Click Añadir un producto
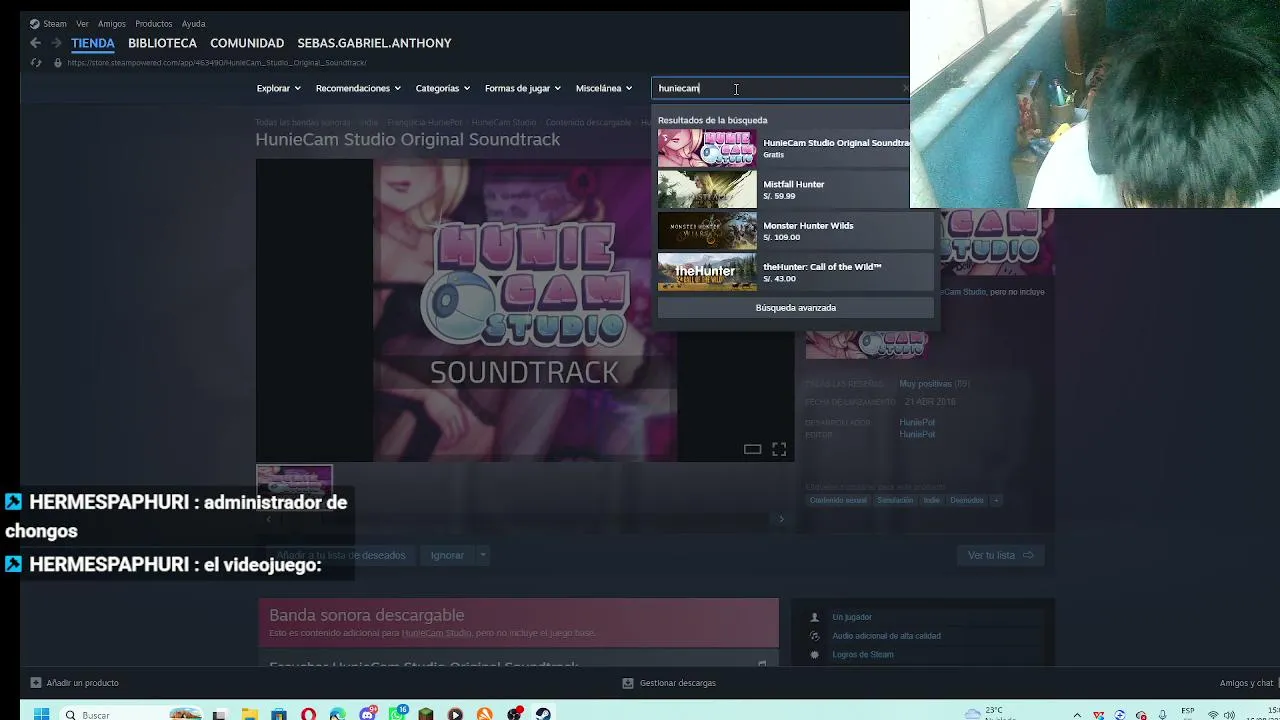This screenshot has height=720, width=1280. click(x=75, y=683)
